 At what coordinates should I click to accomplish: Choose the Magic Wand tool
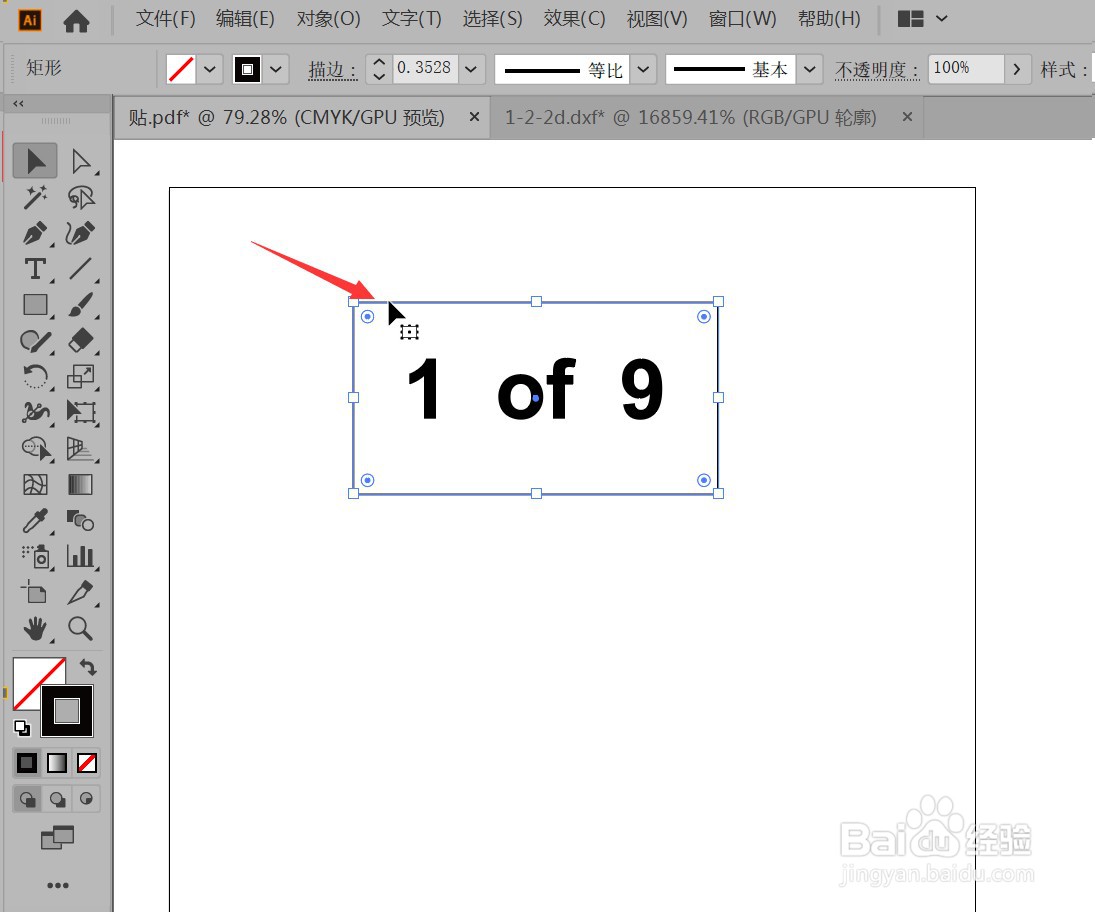tap(35, 198)
